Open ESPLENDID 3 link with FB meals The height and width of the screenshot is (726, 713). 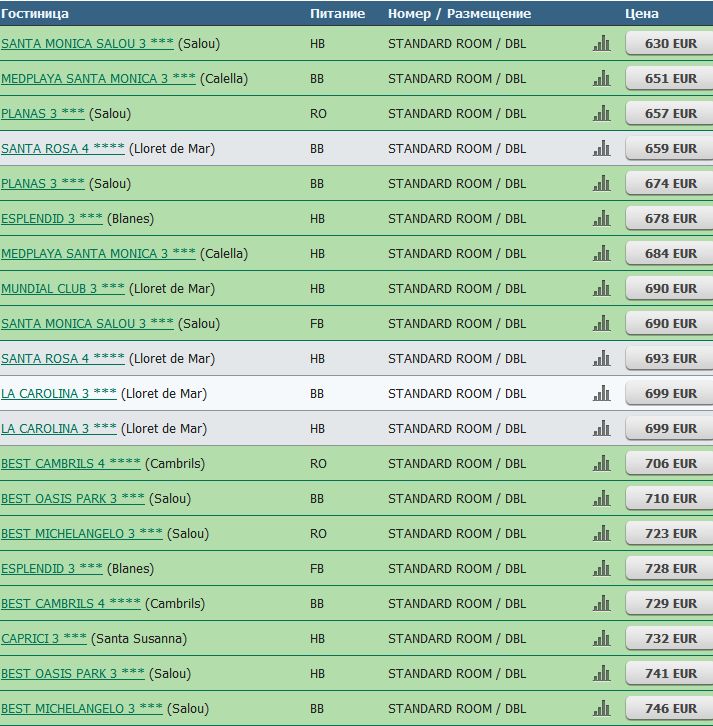pos(52,569)
